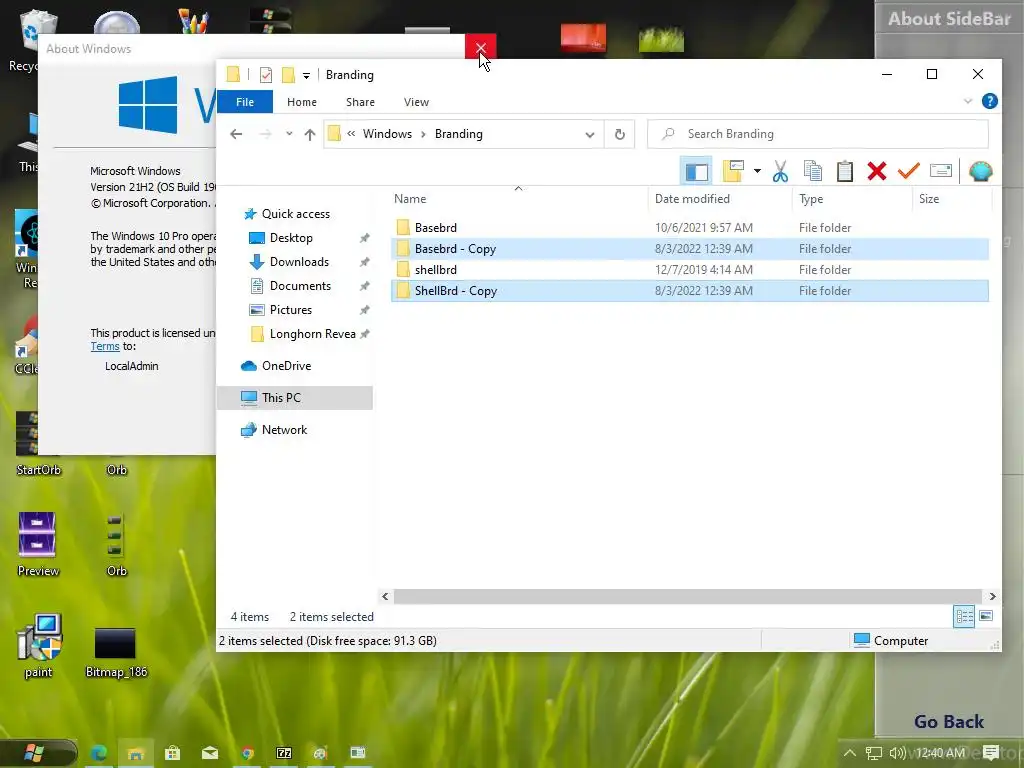This screenshot has width=1024, height=768.
Task: Switch to details view via status bar icon
Action: click(964, 616)
